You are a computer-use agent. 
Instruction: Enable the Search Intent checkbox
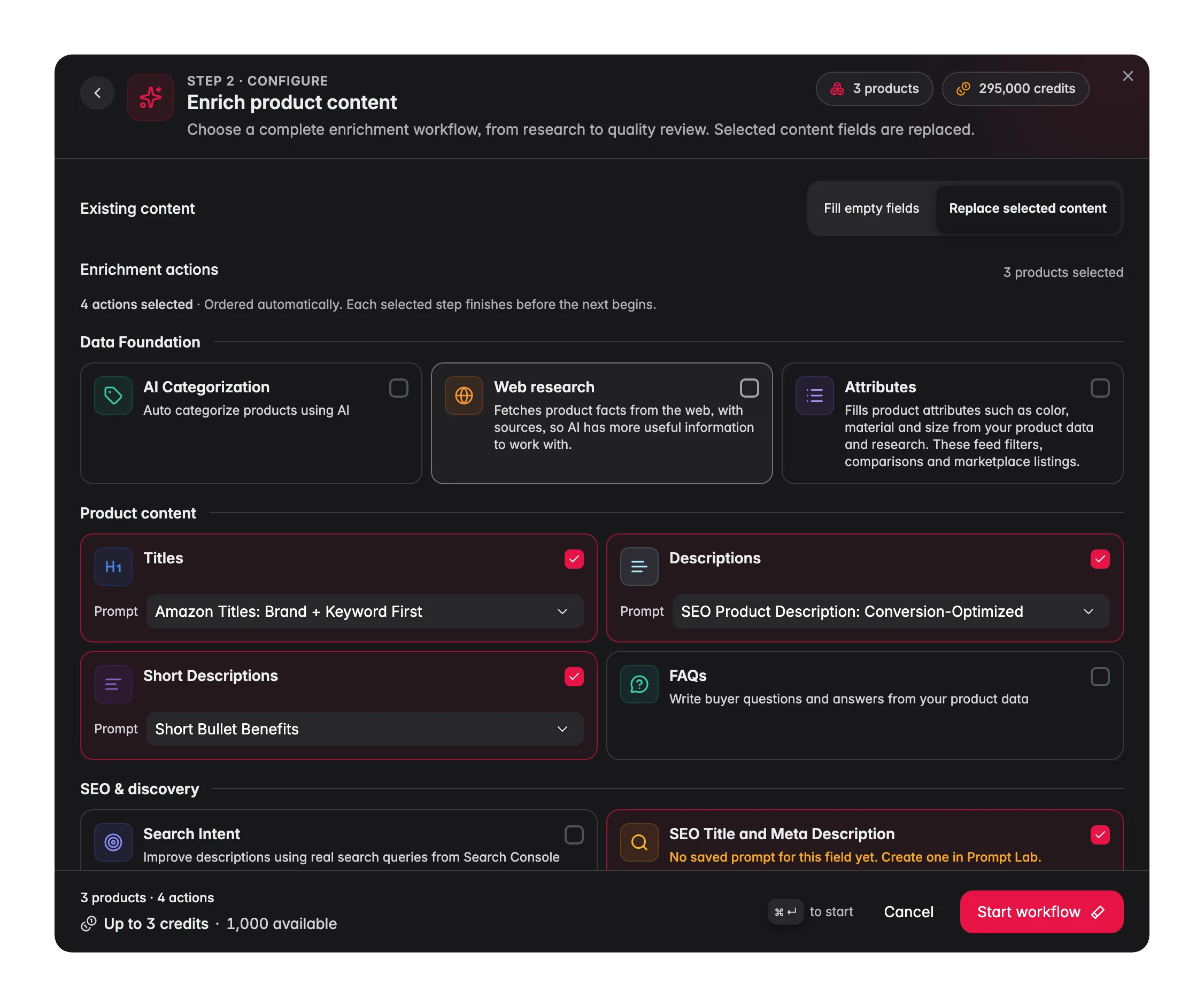tap(574, 835)
